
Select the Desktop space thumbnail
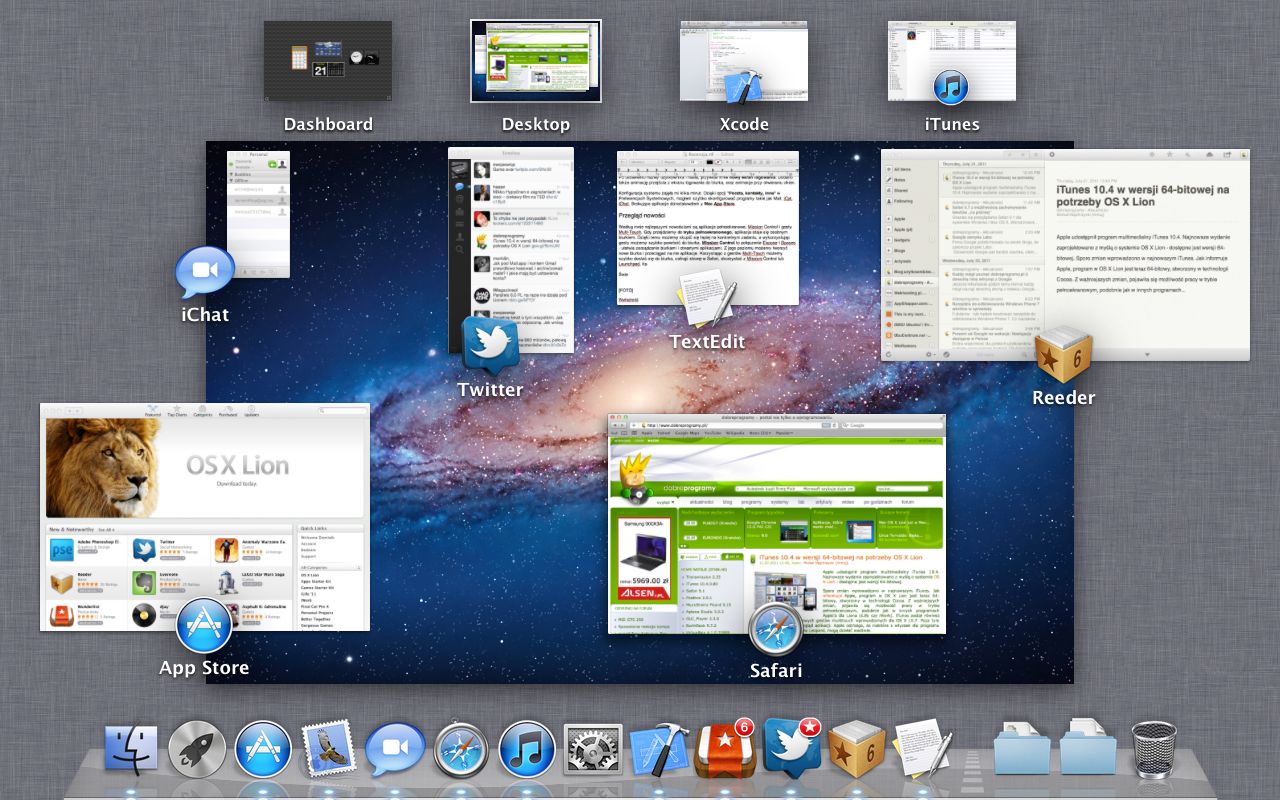536,61
